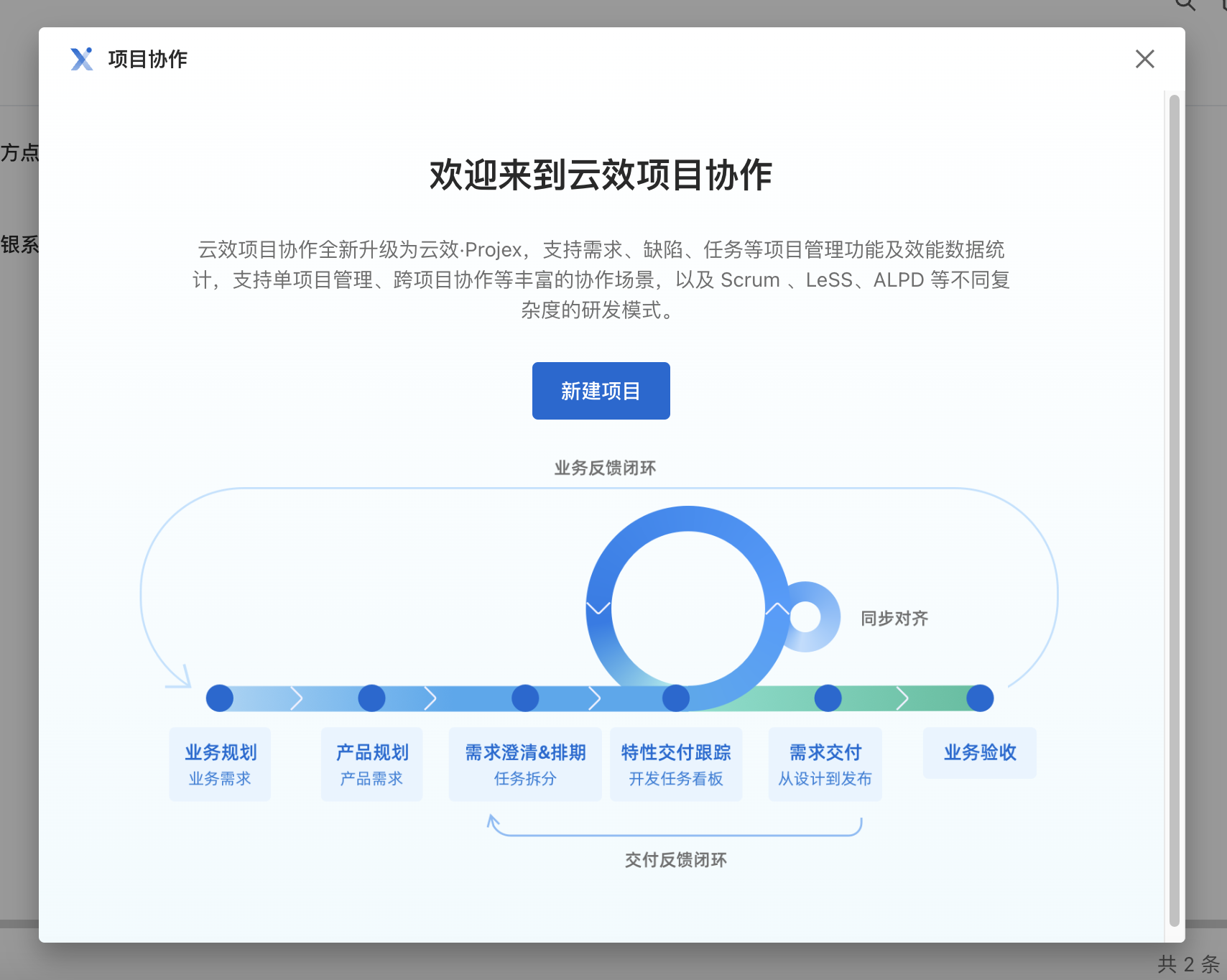
Task: Click the 欢迎来到云效项目协作 heading
Action: pos(601,175)
